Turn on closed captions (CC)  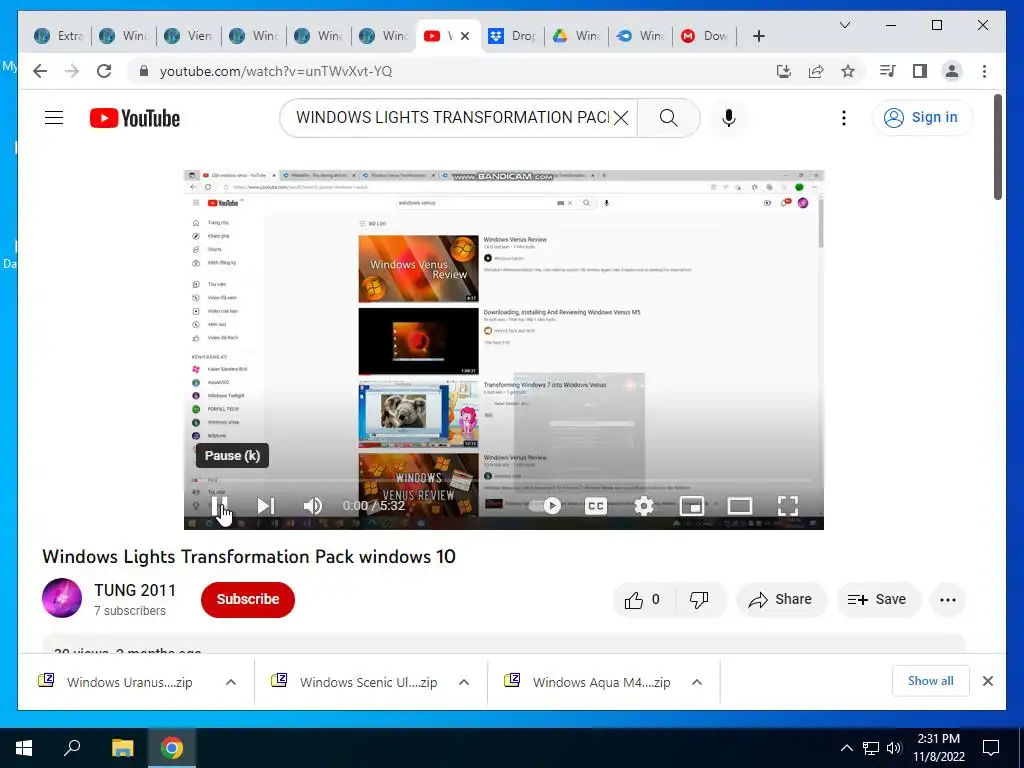click(x=596, y=505)
